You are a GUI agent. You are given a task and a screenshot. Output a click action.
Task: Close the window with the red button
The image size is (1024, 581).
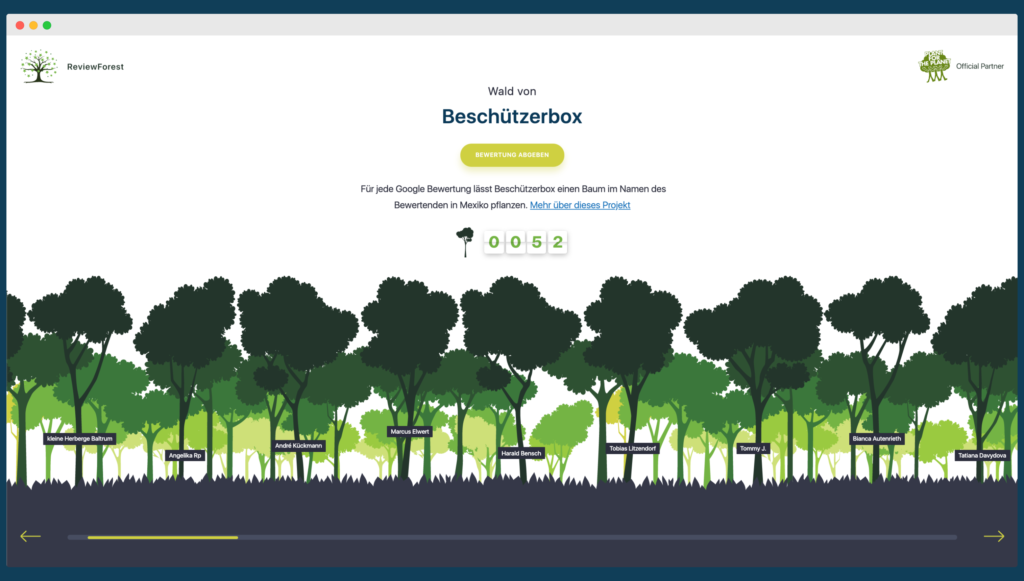tap(20, 25)
